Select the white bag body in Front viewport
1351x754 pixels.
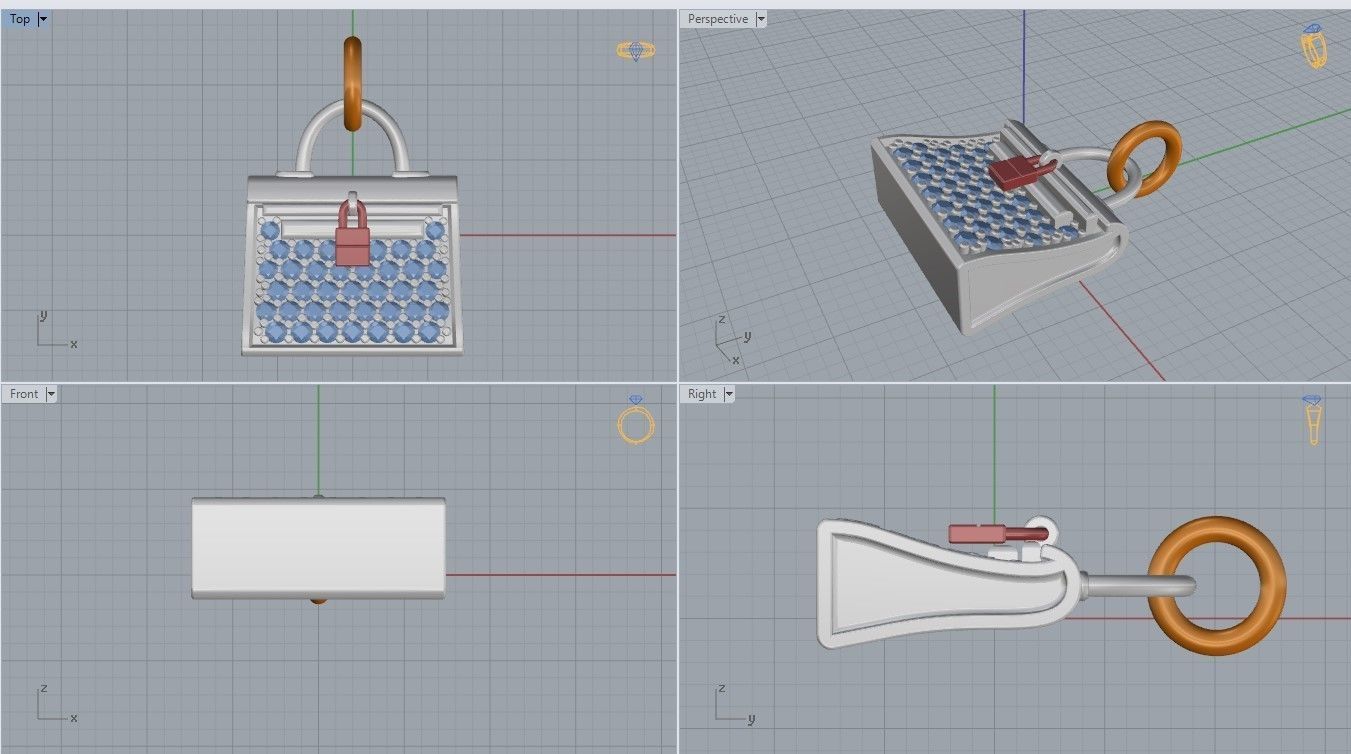(x=319, y=548)
